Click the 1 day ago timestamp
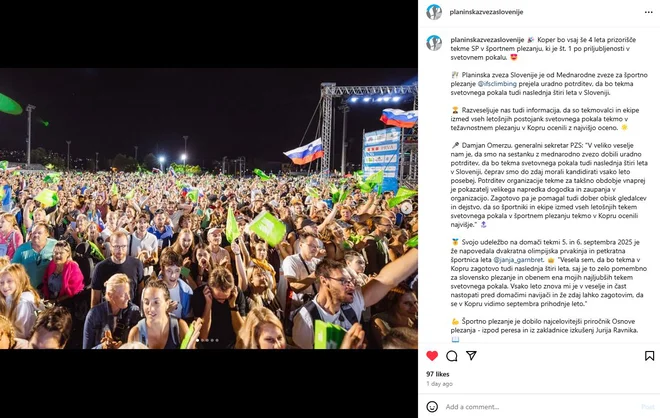This screenshot has height=418, width=660. coord(439,383)
